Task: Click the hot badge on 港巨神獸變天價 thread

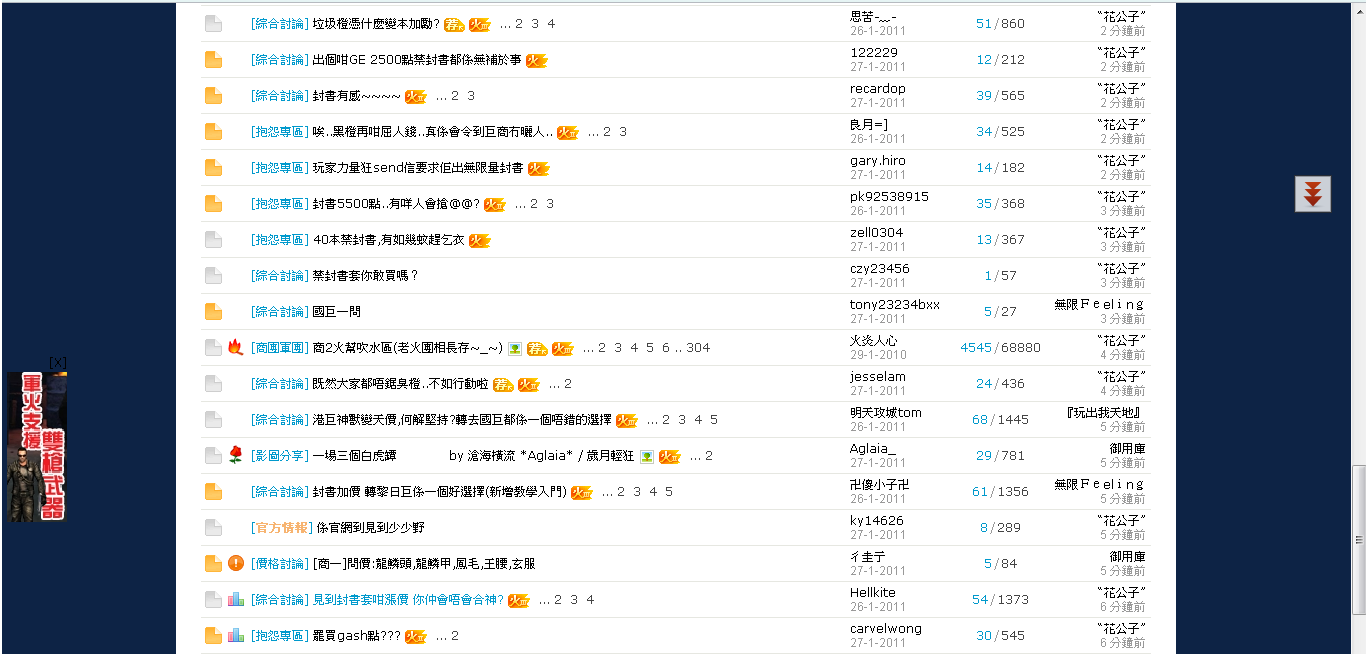Action: [627, 420]
